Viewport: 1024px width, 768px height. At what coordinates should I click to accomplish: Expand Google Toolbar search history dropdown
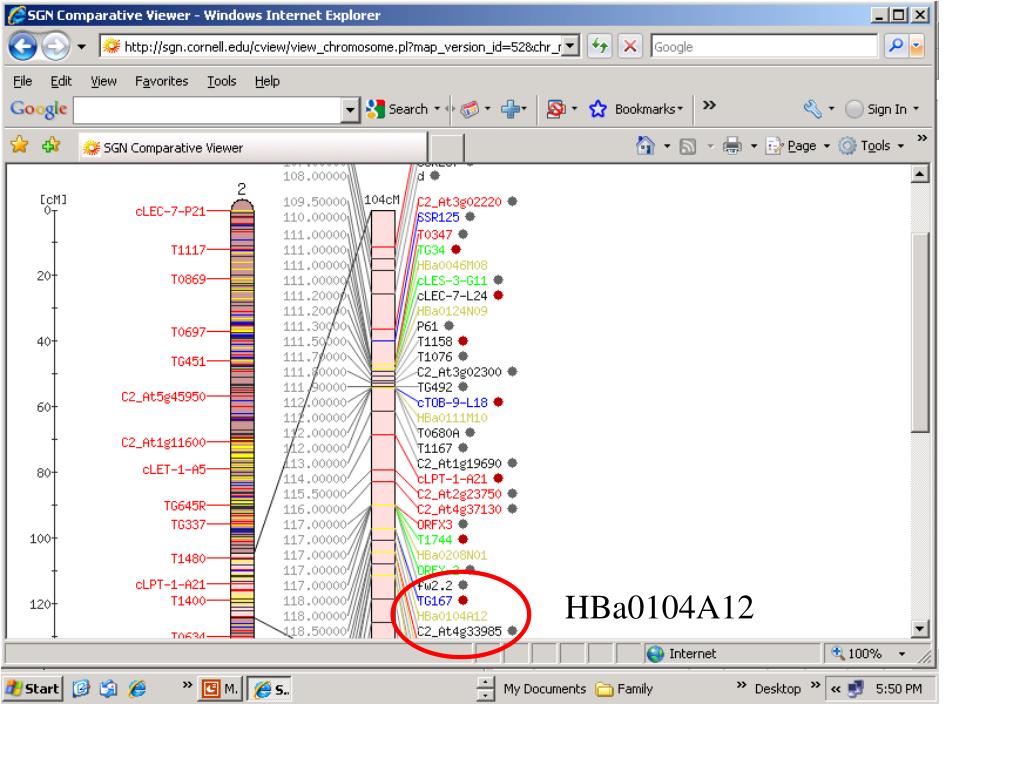pyautogui.click(x=351, y=110)
